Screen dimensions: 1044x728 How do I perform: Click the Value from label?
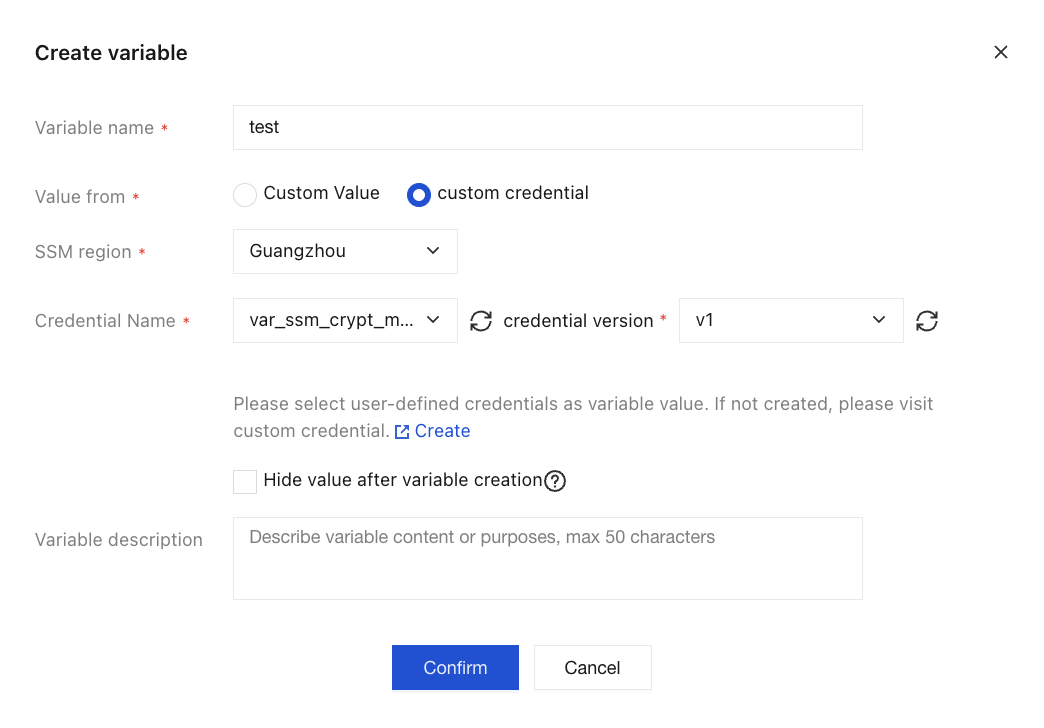(x=80, y=197)
